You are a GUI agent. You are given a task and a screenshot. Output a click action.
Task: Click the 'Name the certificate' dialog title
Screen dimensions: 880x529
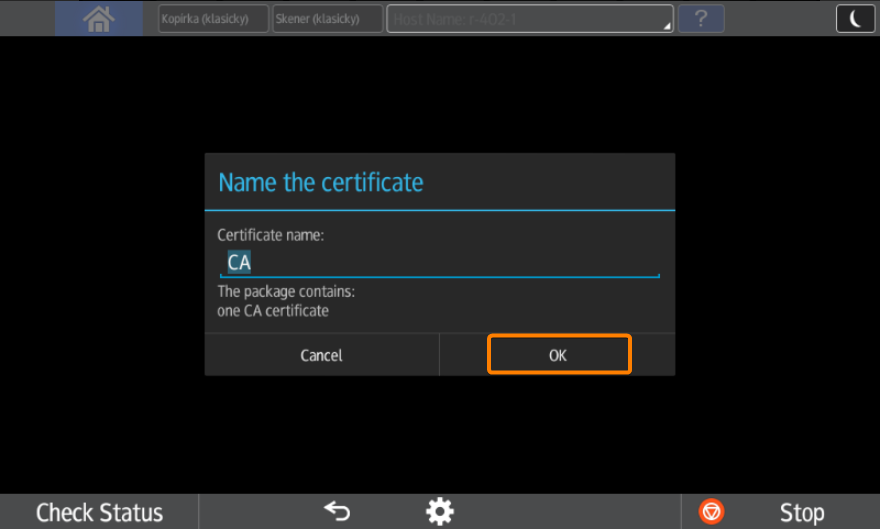click(x=320, y=182)
